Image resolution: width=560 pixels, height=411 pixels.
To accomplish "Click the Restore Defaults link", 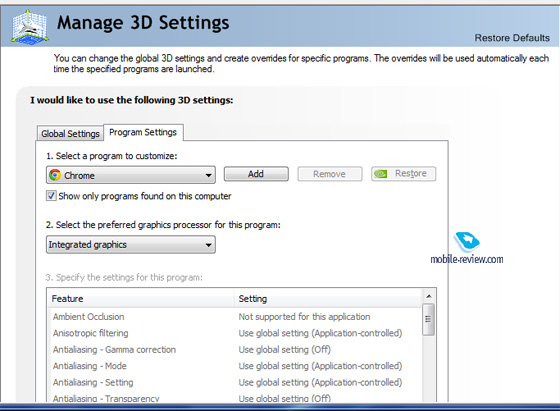I will click(x=512, y=38).
